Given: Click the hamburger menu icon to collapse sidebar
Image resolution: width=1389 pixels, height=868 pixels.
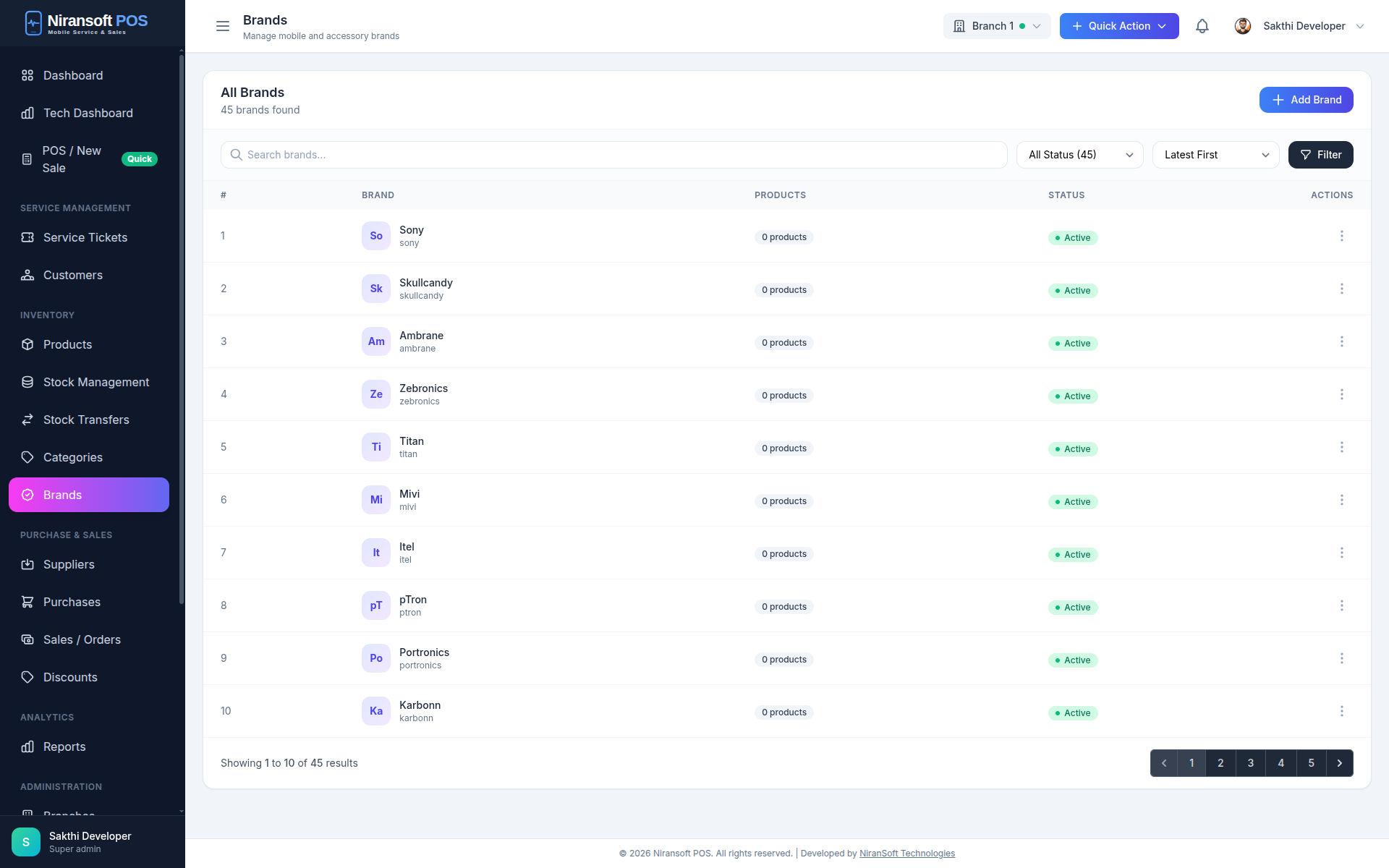Looking at the screenshot, I should pos(223,26).
